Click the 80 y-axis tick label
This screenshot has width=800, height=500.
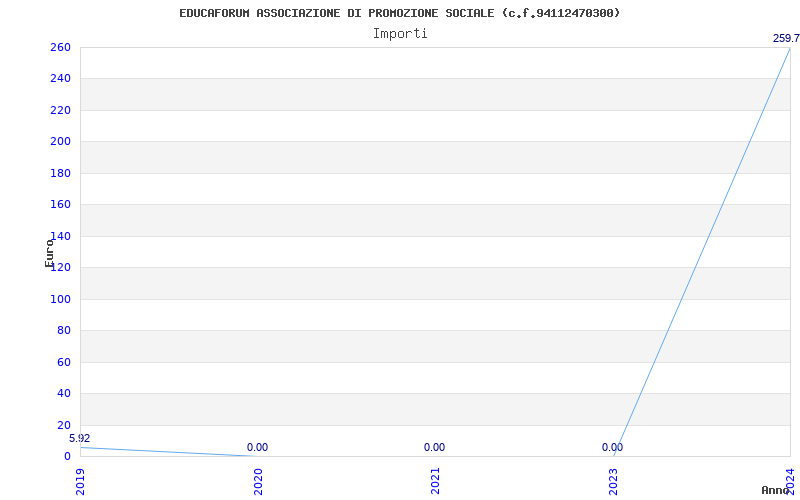click(x=63, y=331)
